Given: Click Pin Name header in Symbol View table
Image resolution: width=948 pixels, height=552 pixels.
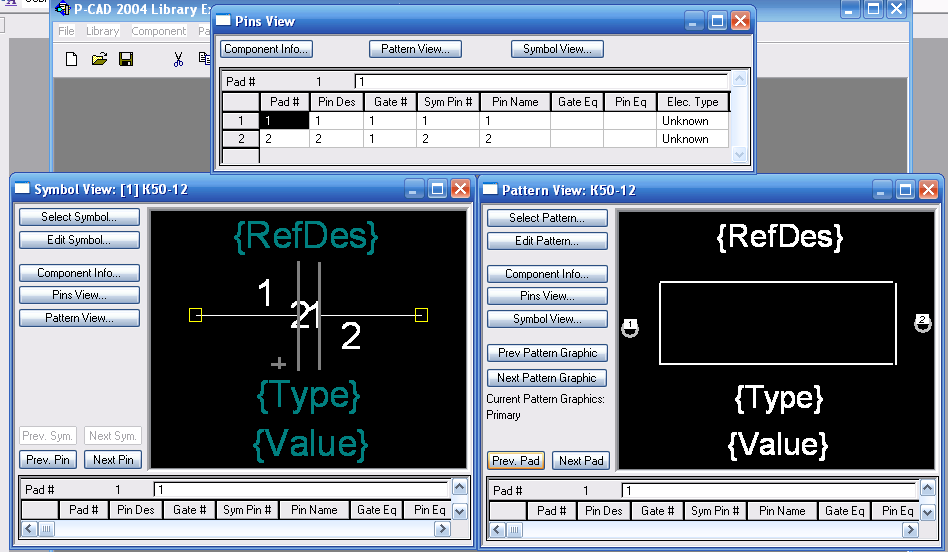Looking at the screenshot, I should [314, 510].
